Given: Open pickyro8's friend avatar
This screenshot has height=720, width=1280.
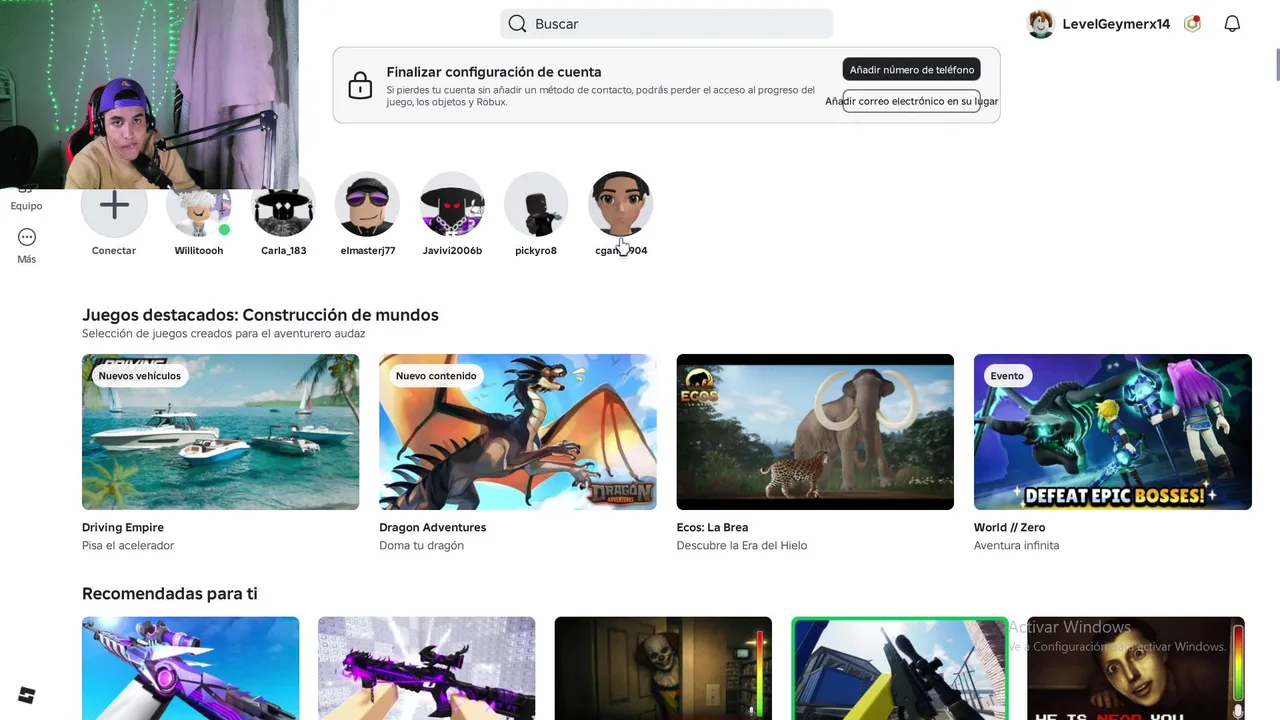Looking at the screenshot, I should [536, 206].
